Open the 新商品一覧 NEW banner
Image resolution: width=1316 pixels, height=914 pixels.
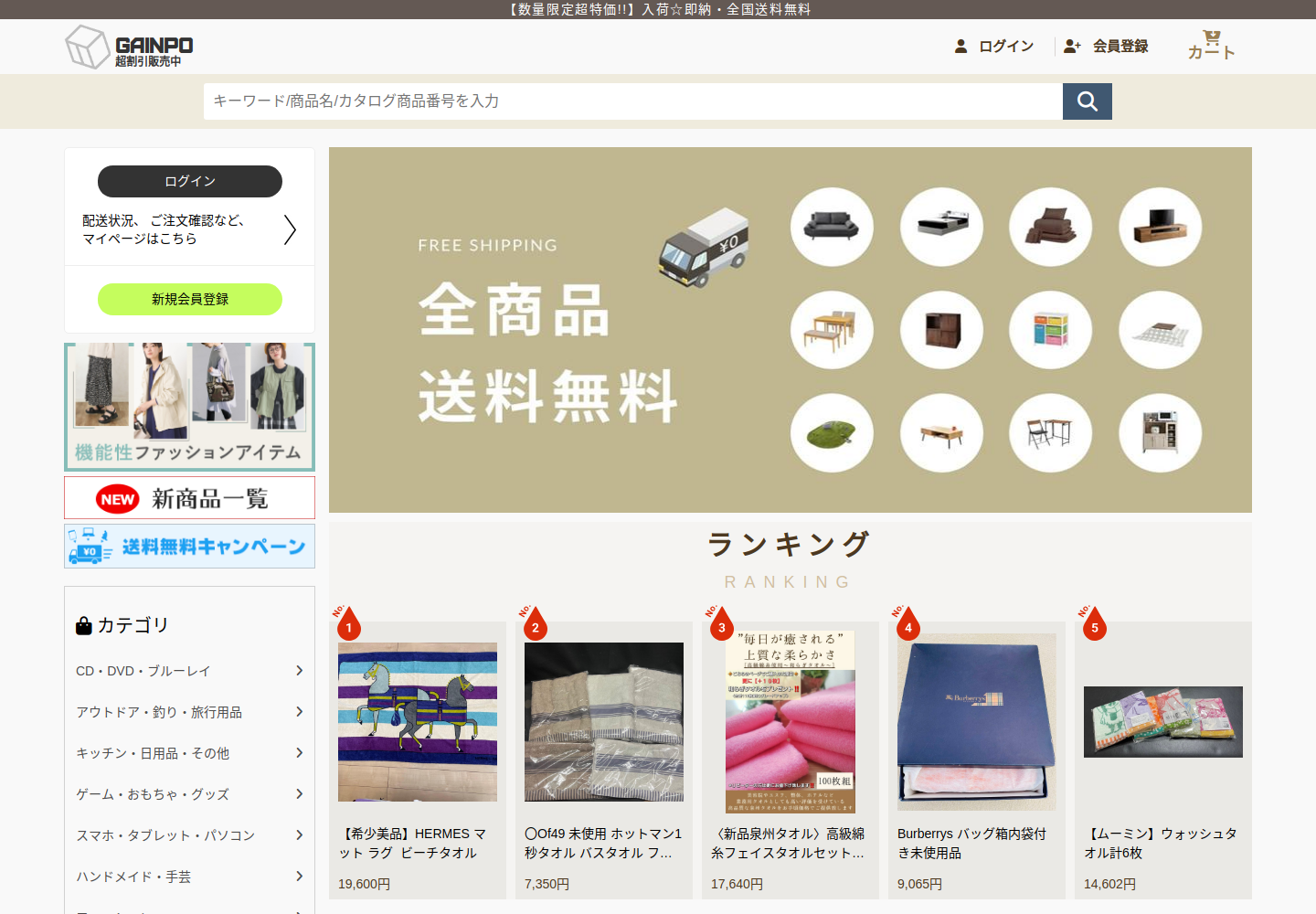[190, 498]
